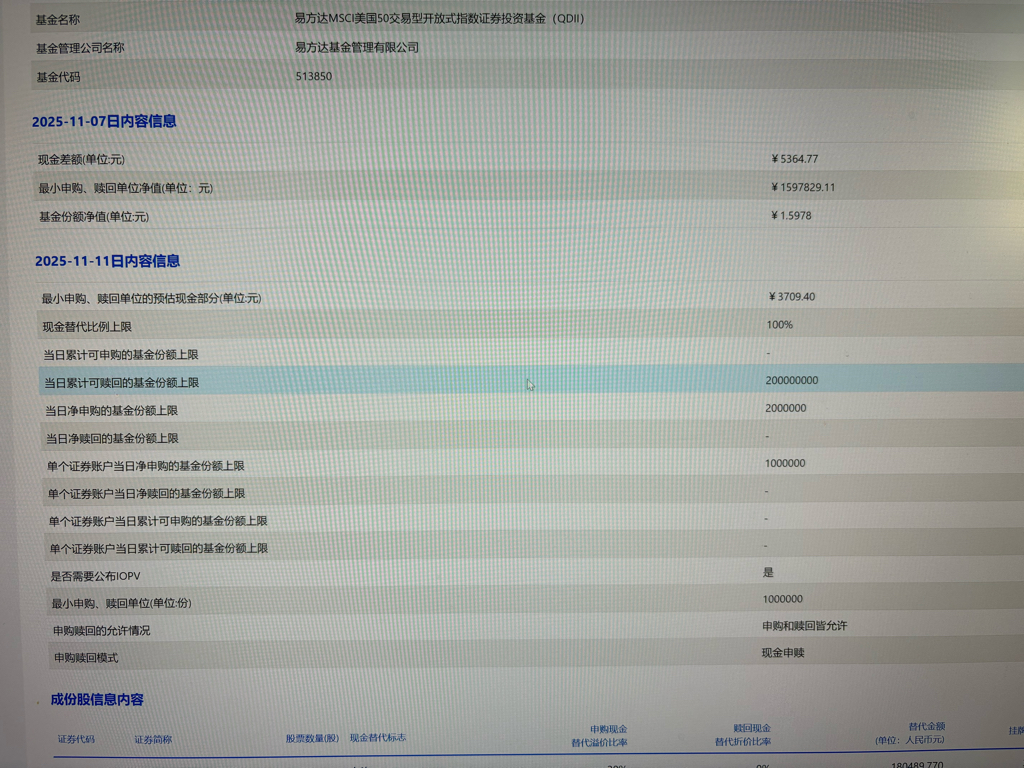
Task: Click the 基金份额净值 value ¥1.5978
Action: pos(791,216)
